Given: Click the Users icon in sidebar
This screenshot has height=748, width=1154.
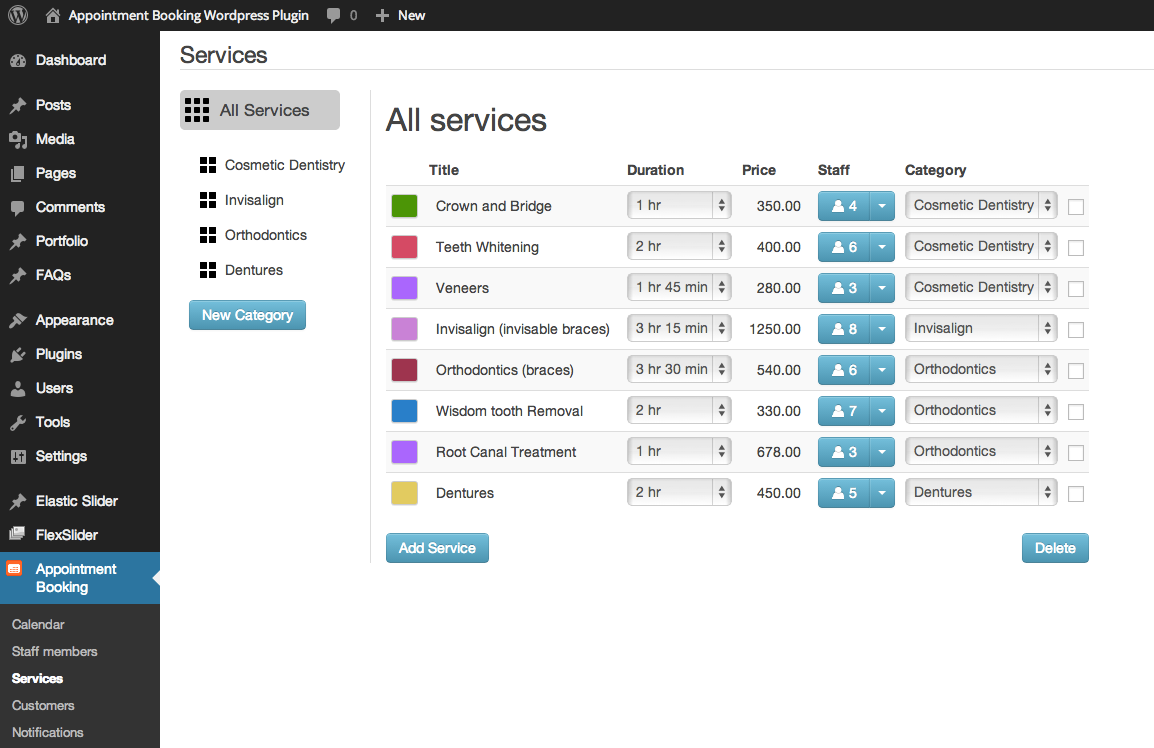Looking at the screenshot, I should [17, 388].
